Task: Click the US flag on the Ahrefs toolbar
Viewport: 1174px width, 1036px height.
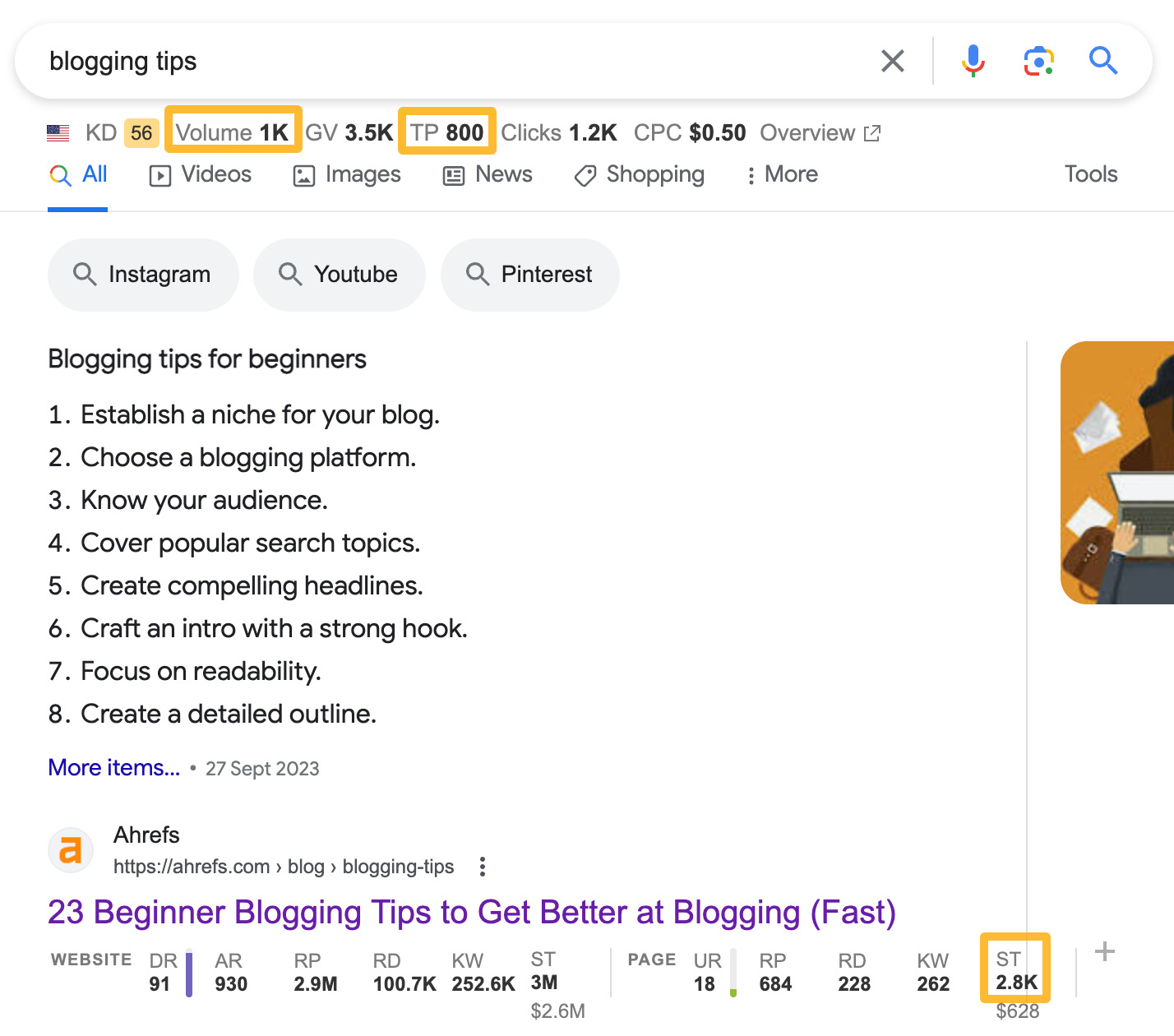Action: click(58, 132)
